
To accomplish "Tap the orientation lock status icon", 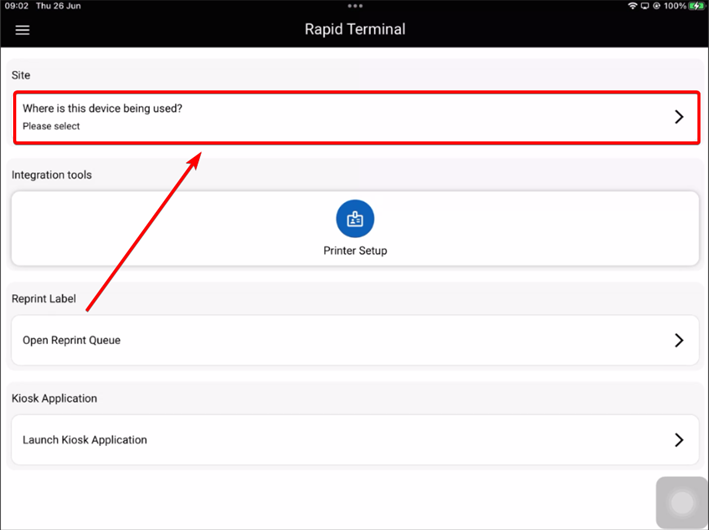I will coord(656,6).
